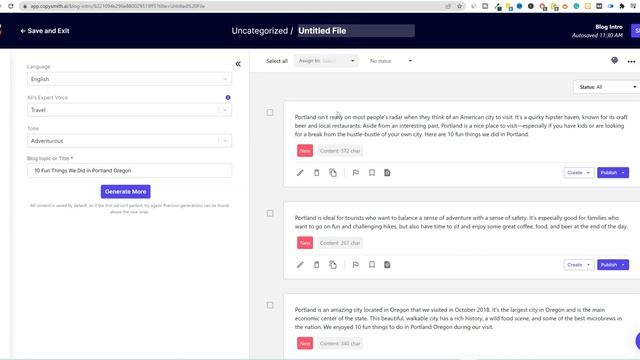This screenshot has width=640, height=360.
Task: Click the New badge on first result
Action: 305,151
